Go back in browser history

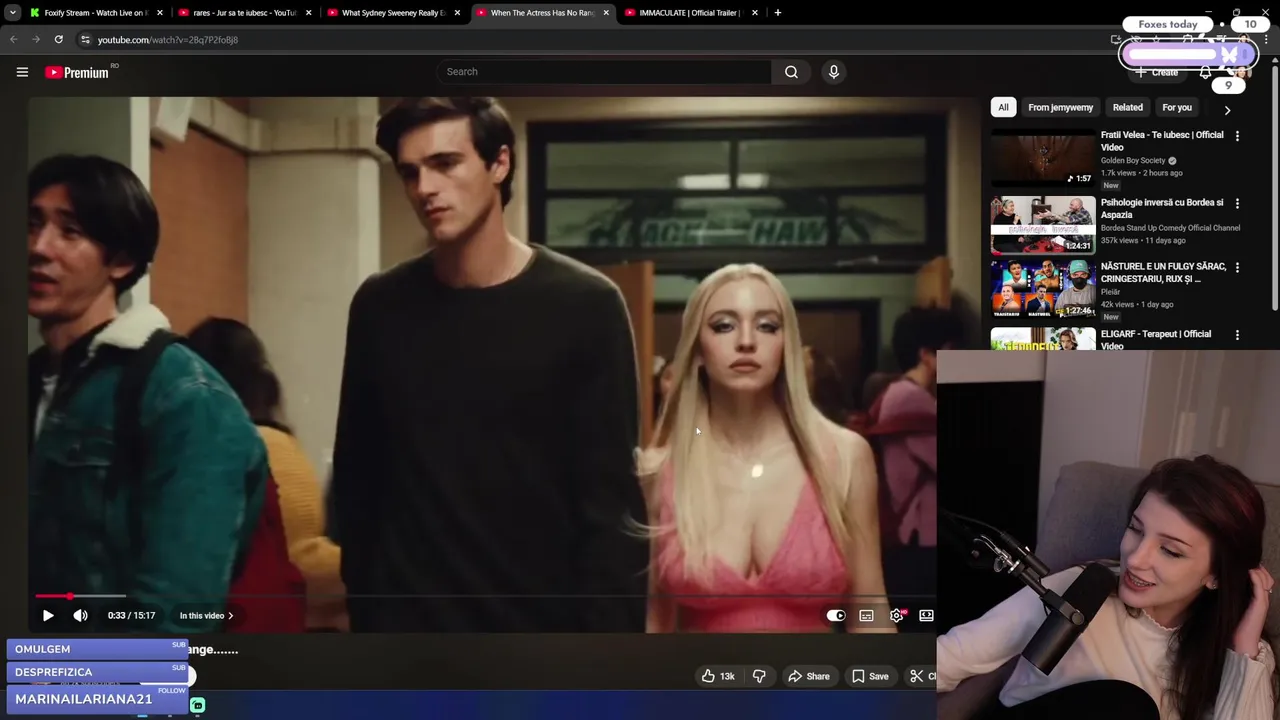(x=13, y=40)
